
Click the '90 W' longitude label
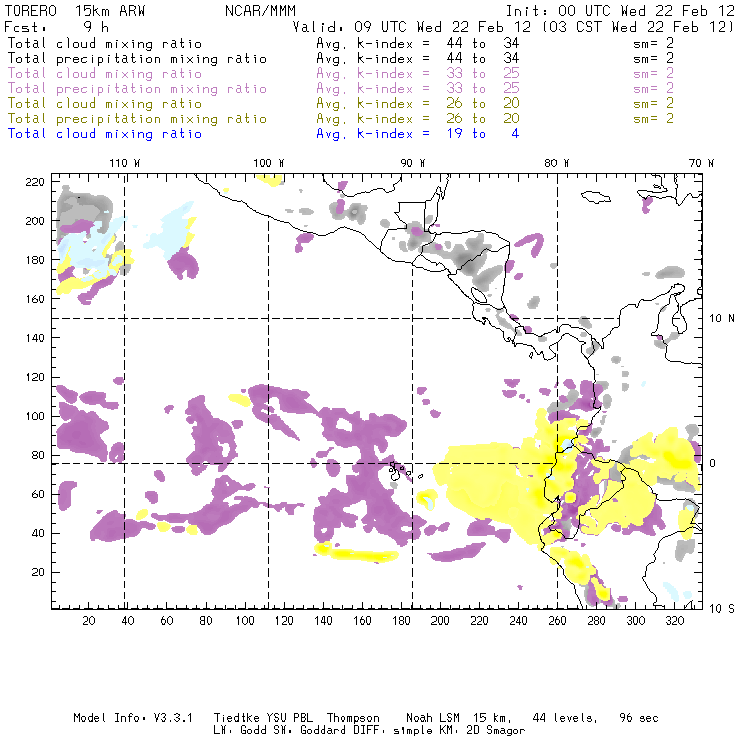[x=413, y=163]
